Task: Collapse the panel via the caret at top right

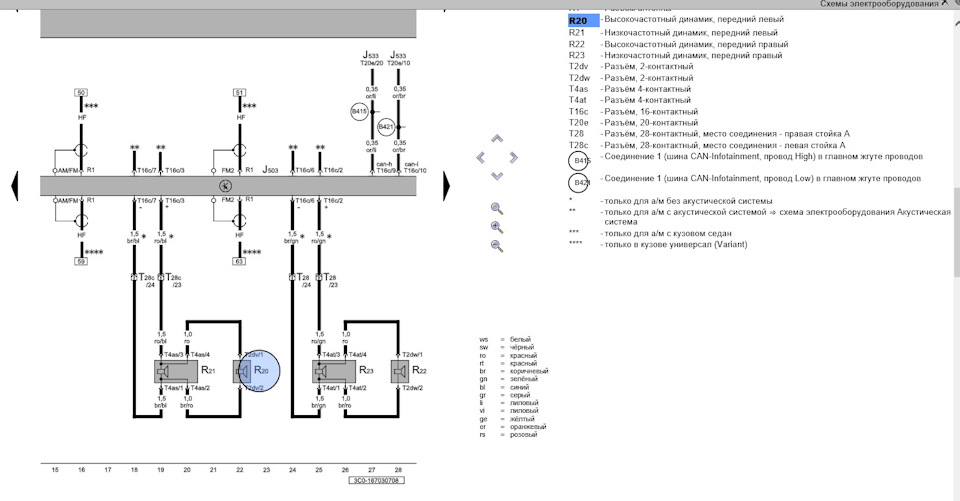Action: (x=942, y=4)
